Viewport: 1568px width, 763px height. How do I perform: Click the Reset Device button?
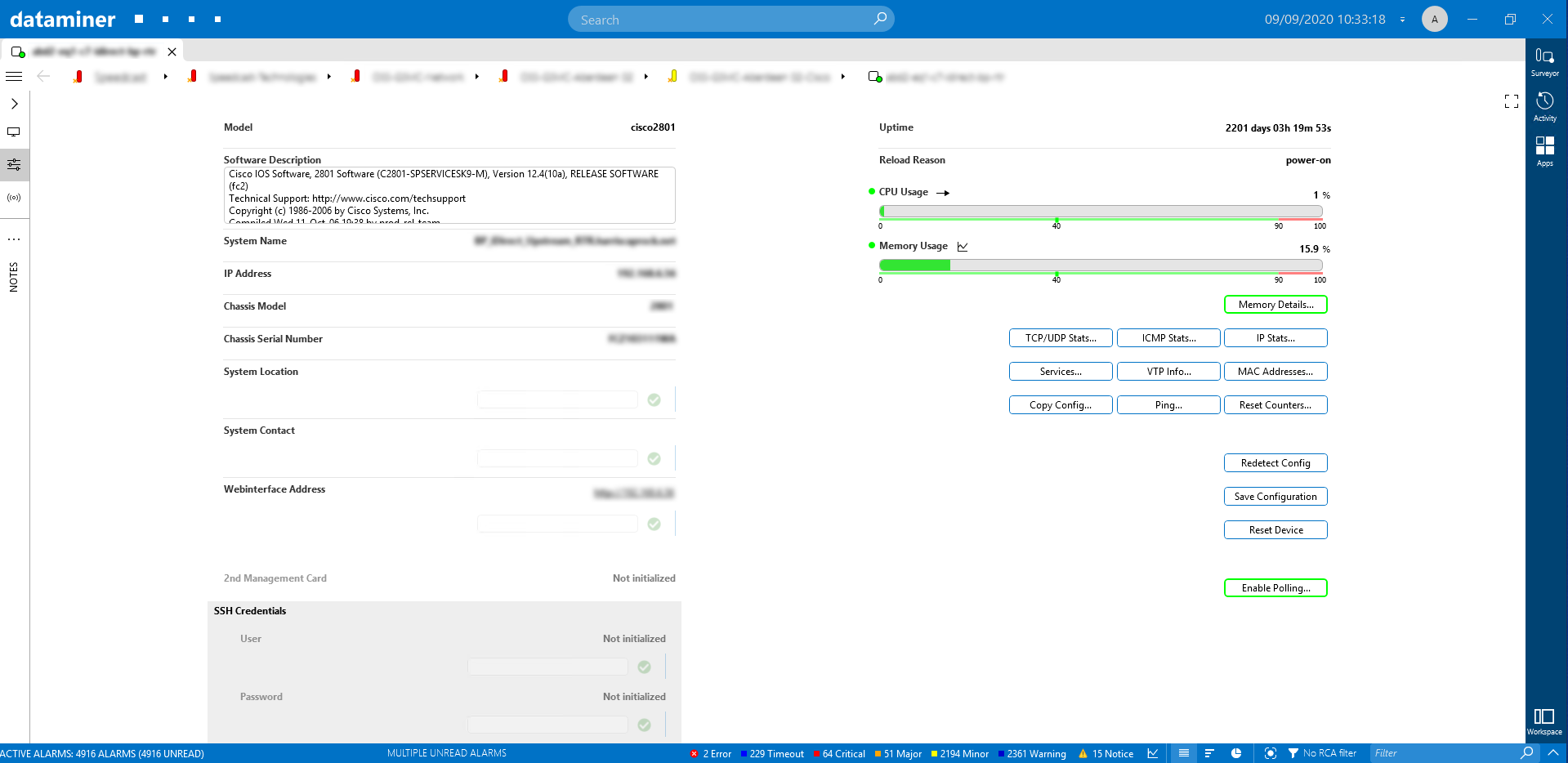(1275, 530)
